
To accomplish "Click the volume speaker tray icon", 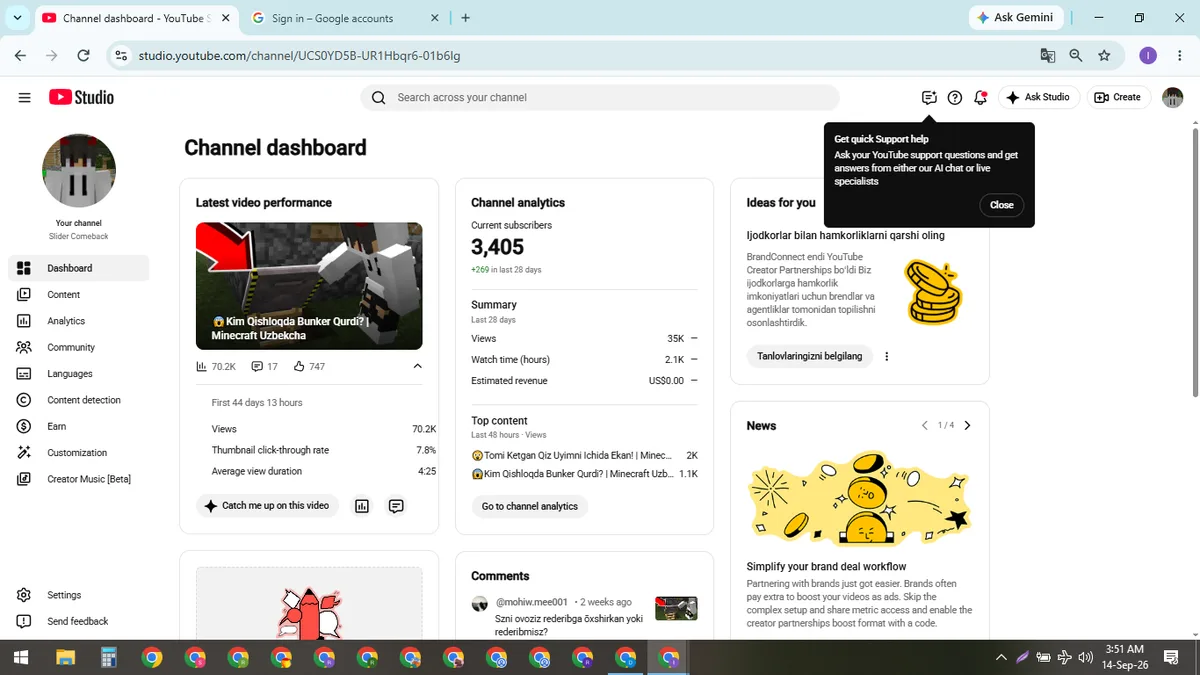I will [1085, 657].
